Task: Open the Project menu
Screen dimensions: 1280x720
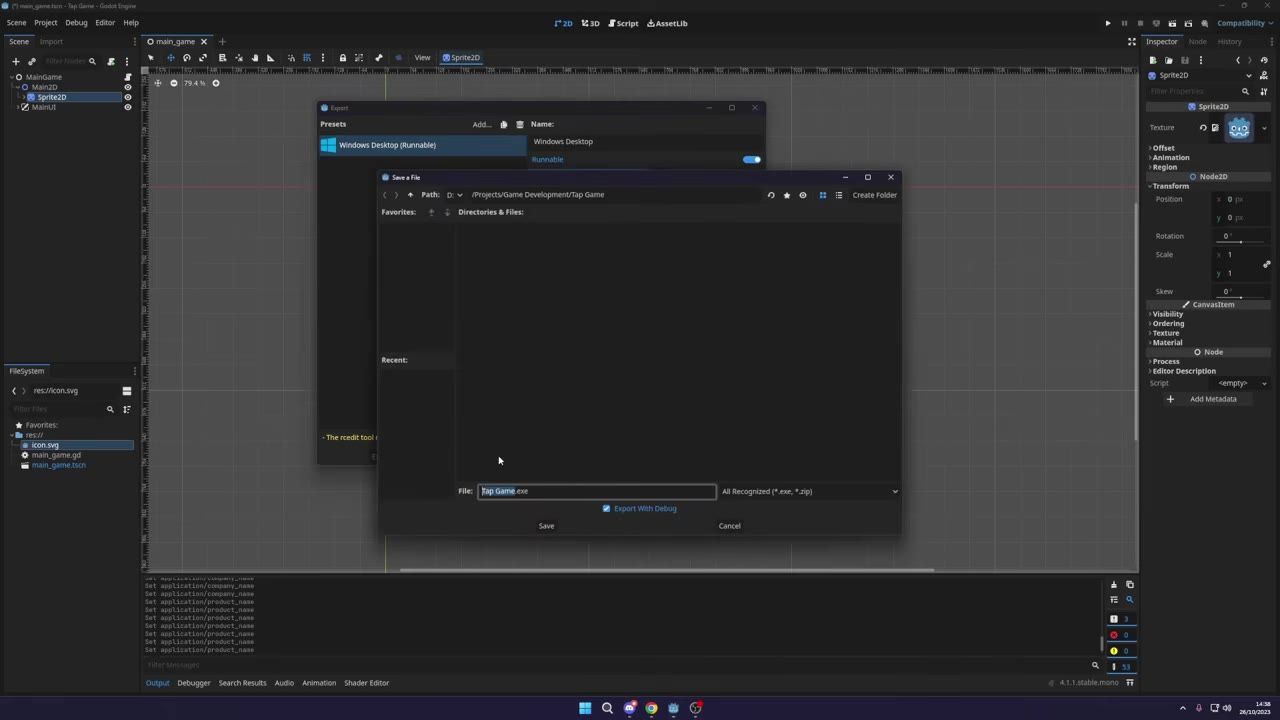Action: (x=46, y=23)
